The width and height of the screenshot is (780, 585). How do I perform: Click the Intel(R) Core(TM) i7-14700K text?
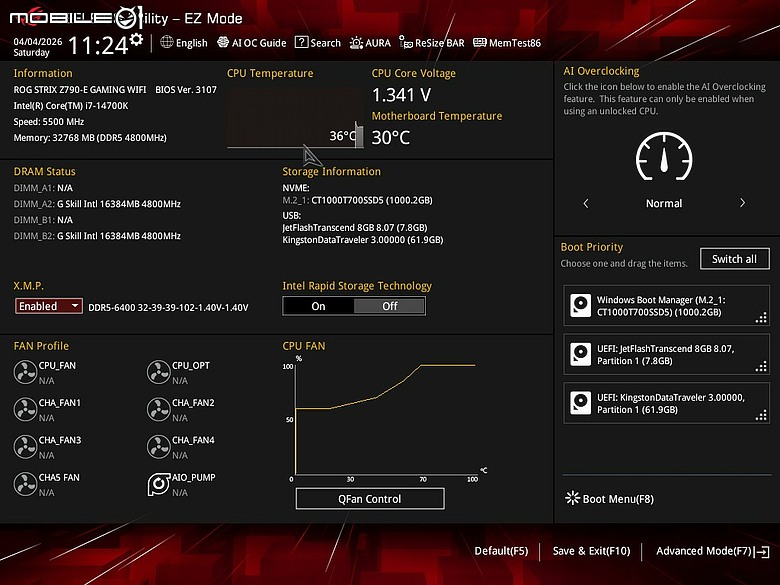(71, 105)
